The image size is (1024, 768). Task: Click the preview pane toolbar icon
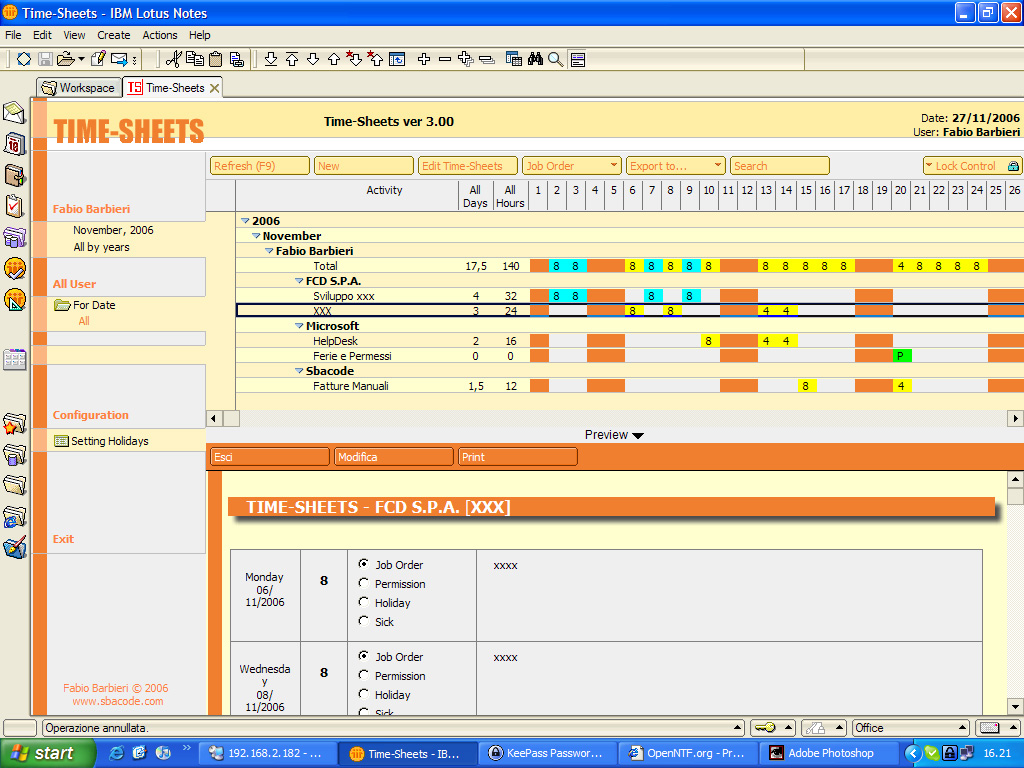click(577, 59)
